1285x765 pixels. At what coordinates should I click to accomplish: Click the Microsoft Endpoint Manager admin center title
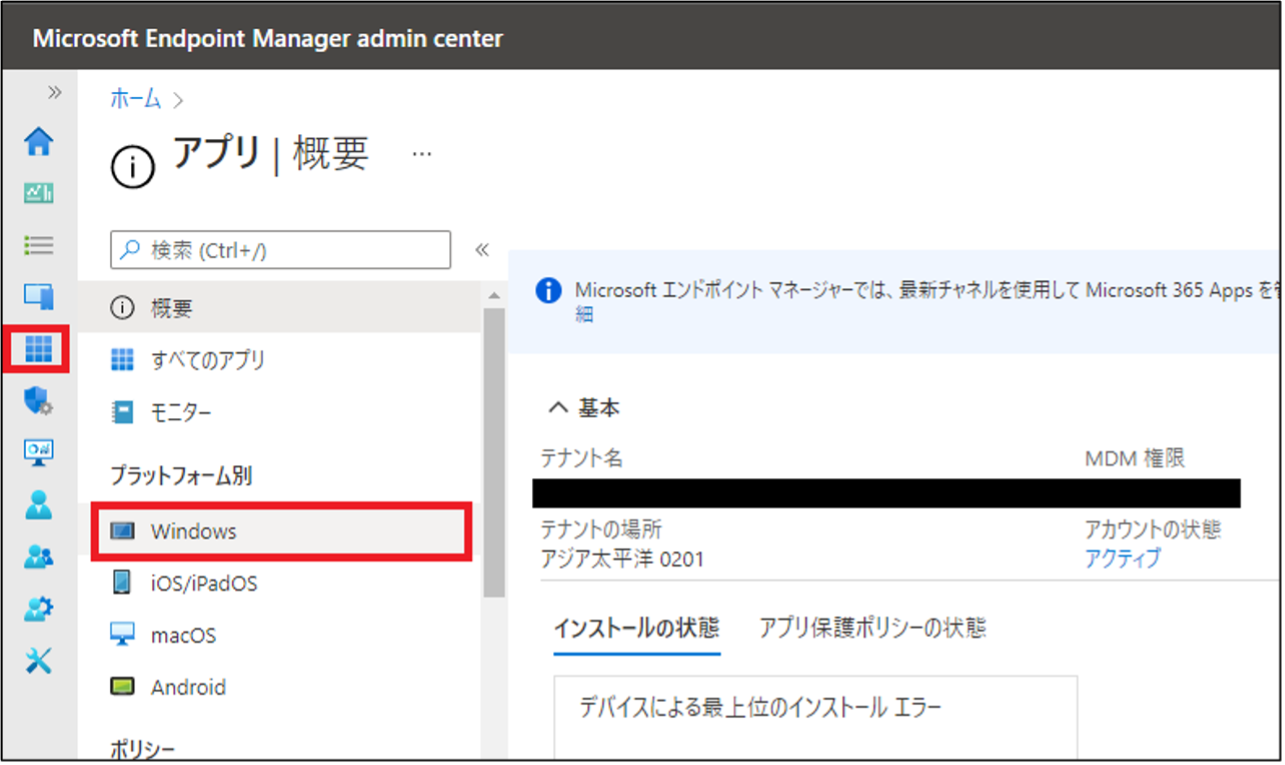pyautogui.click(x=268, y=39)
